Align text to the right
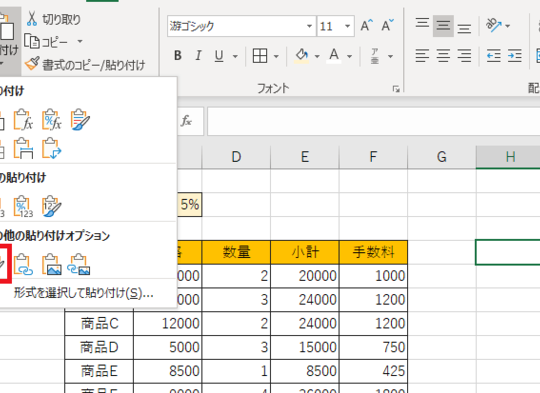The height and width of the screenshot is (393, 540). pos(464,55)
